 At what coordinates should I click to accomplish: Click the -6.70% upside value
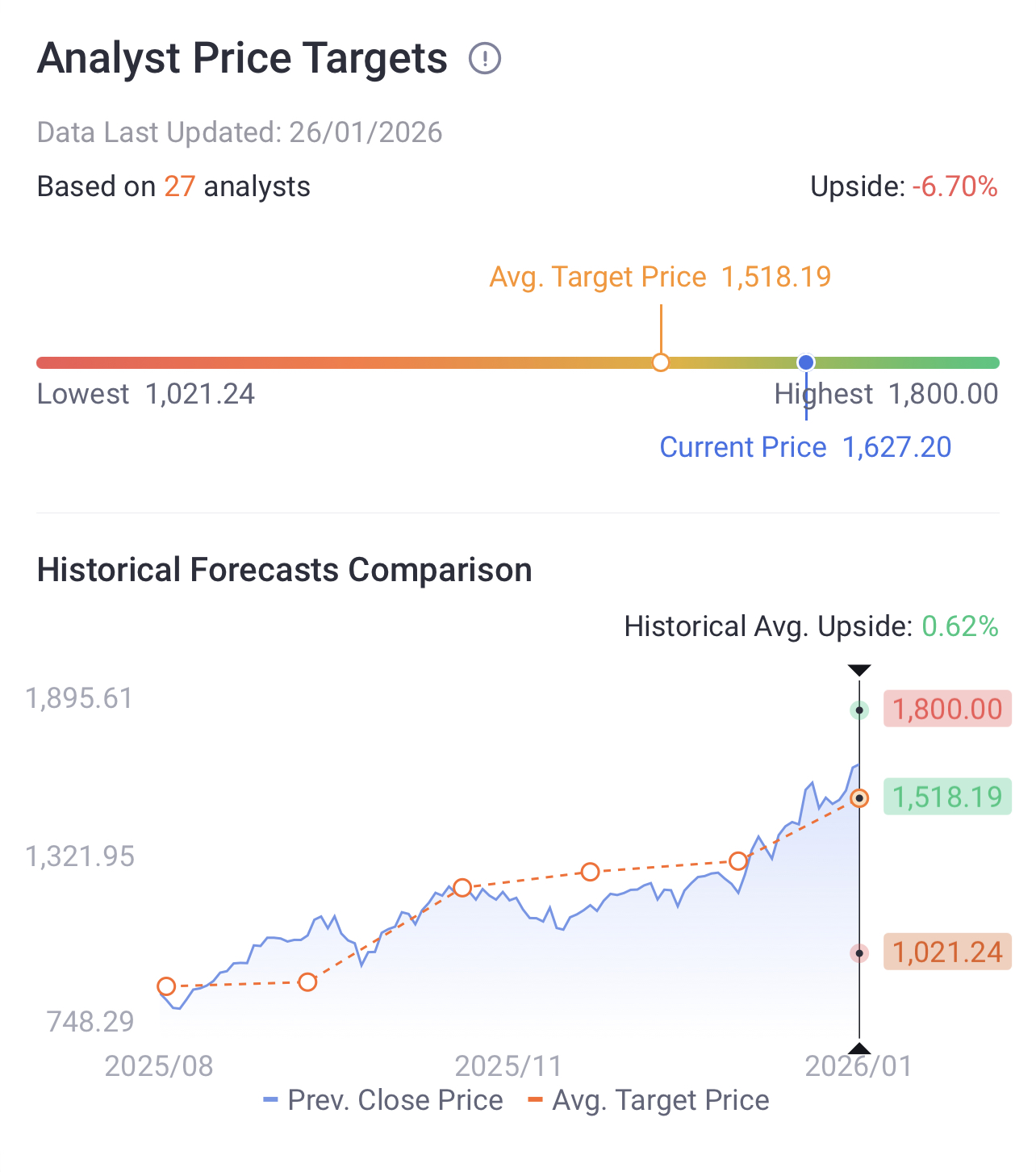point(955,186)
